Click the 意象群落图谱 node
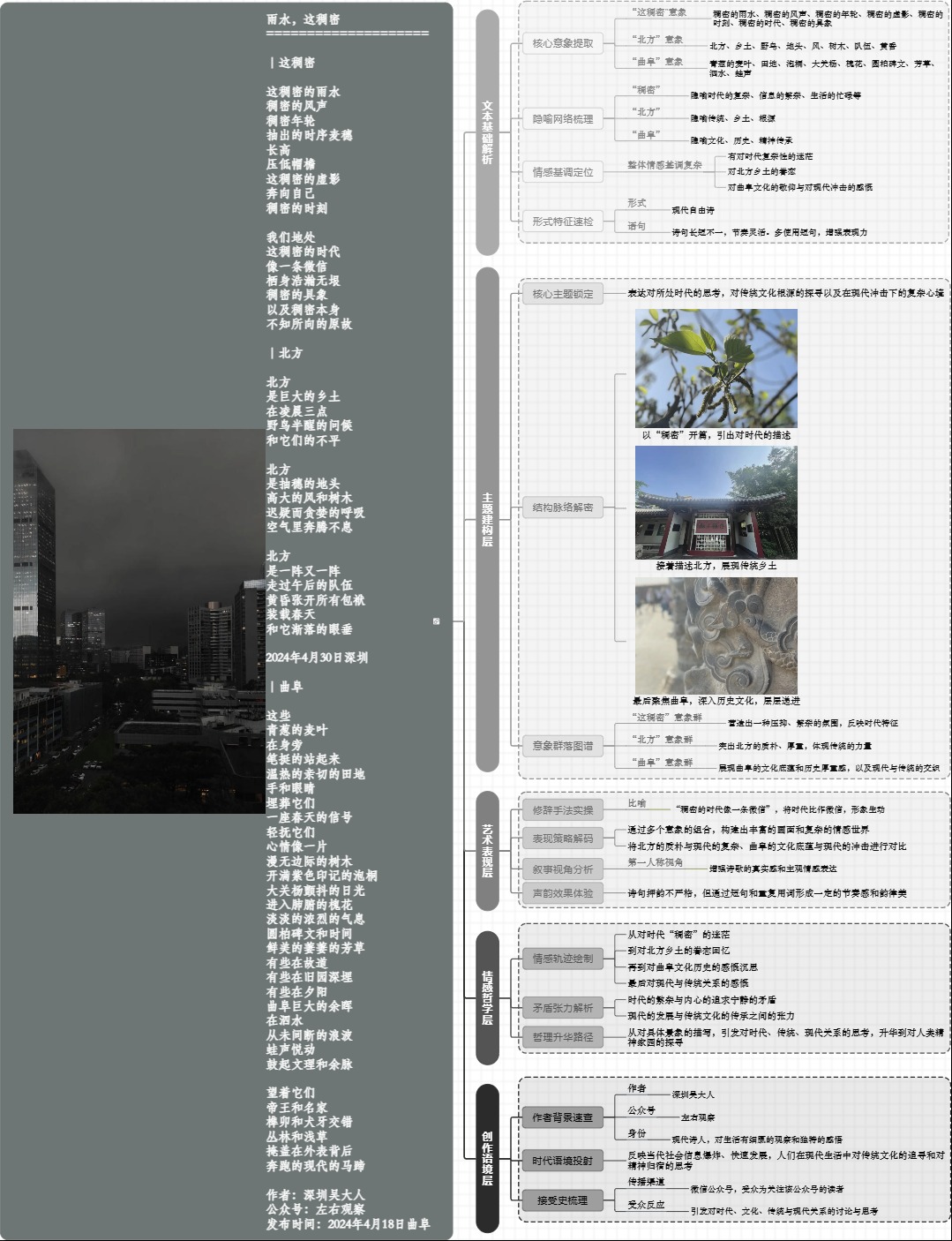 tap(562, 746)
